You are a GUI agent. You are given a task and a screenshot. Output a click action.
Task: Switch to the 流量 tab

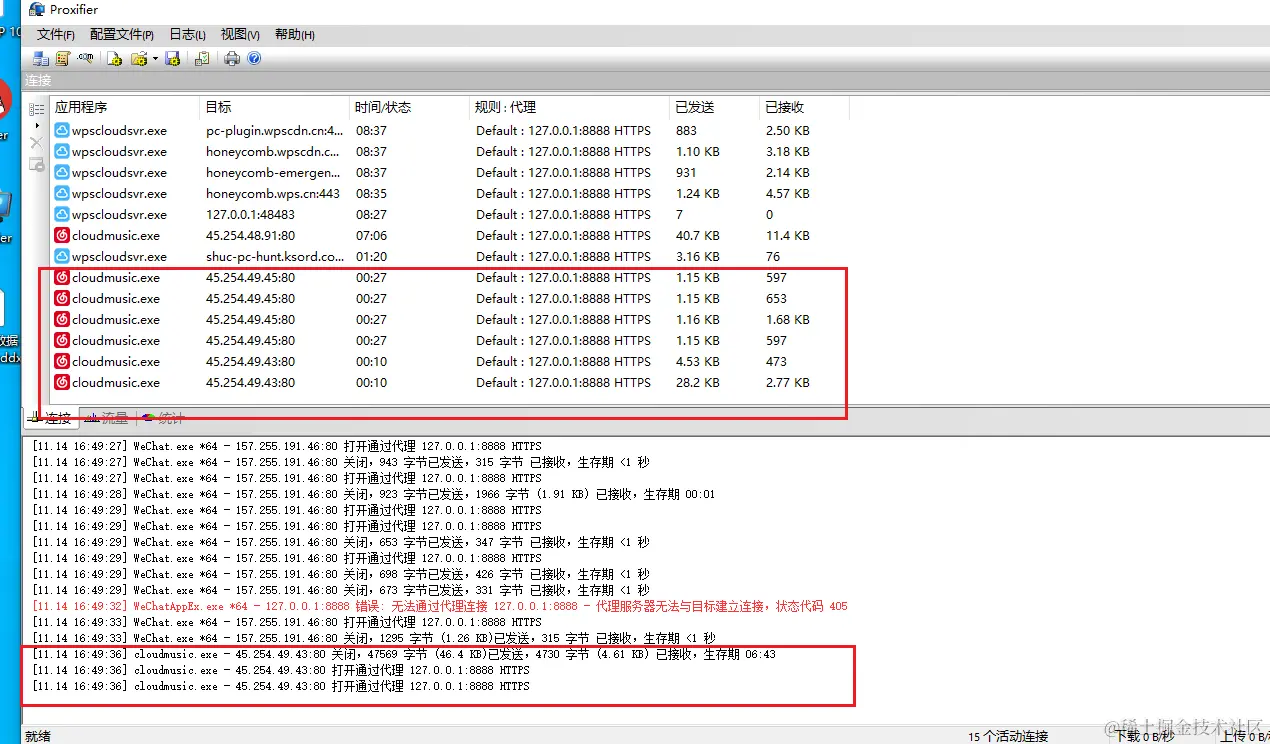pyautogui.click(x=106, y=418)
